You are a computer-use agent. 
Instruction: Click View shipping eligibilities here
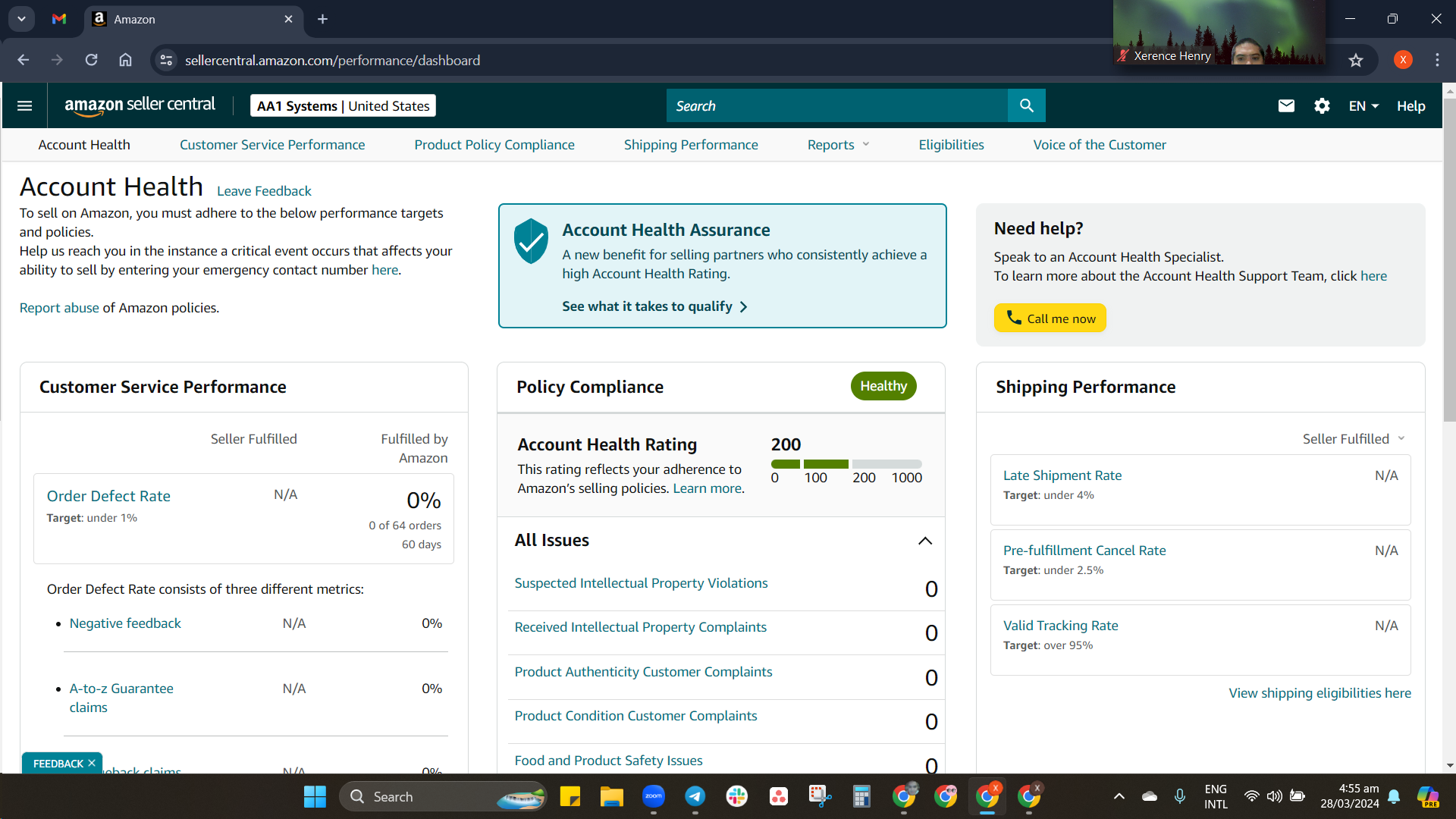pos(1320,693)
